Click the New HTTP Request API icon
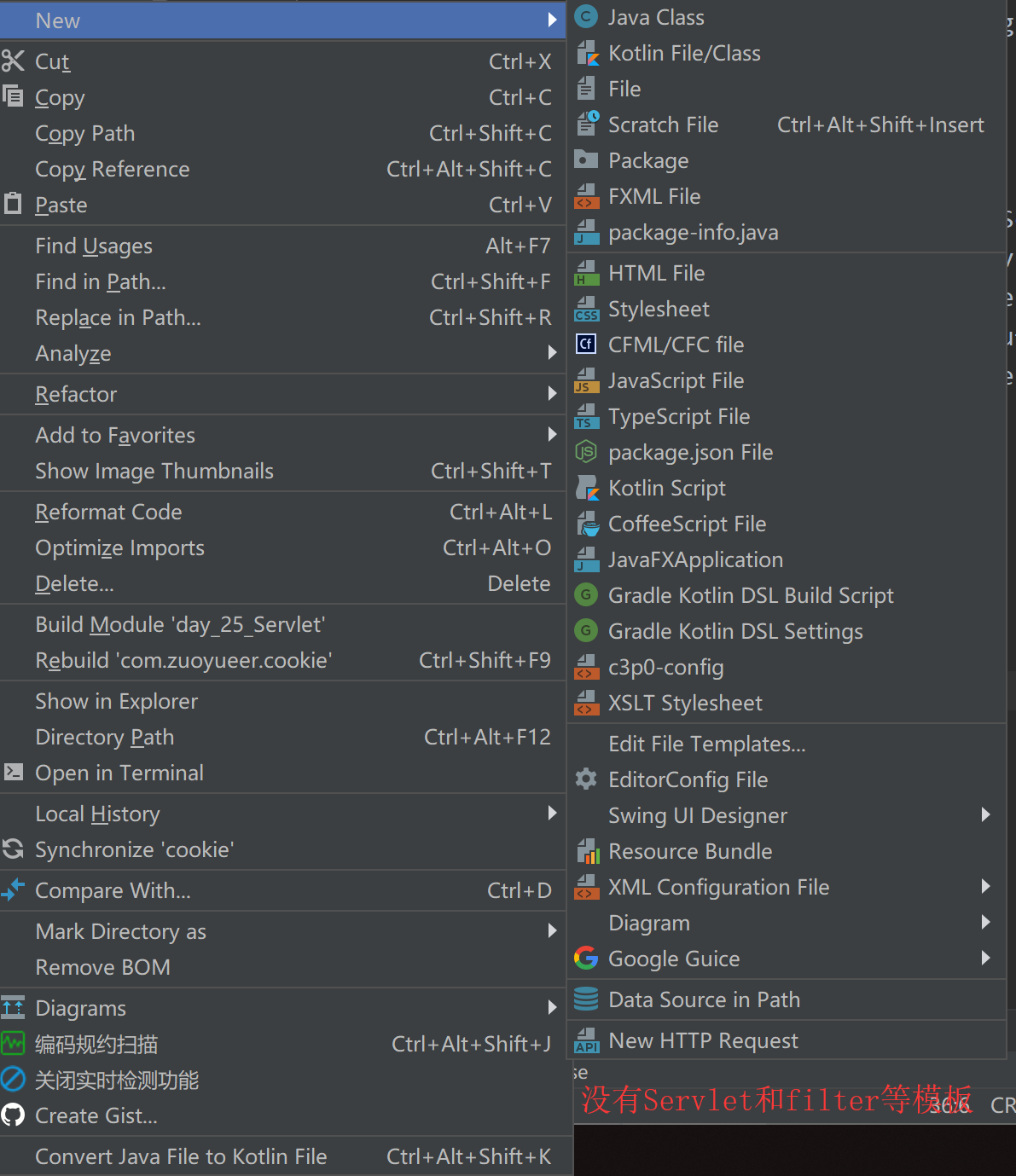1016x1176 pixels. pos(587,1040)
